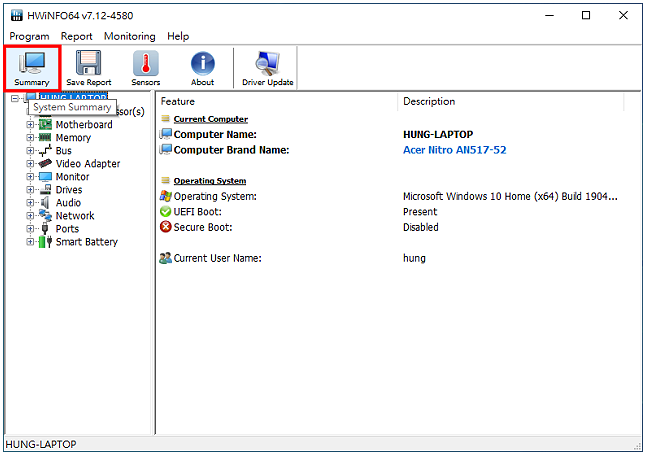The height and width of the screenshot is (456, 647).
Task: Click the Bus connector icon
Action: [x=45, y=151]
